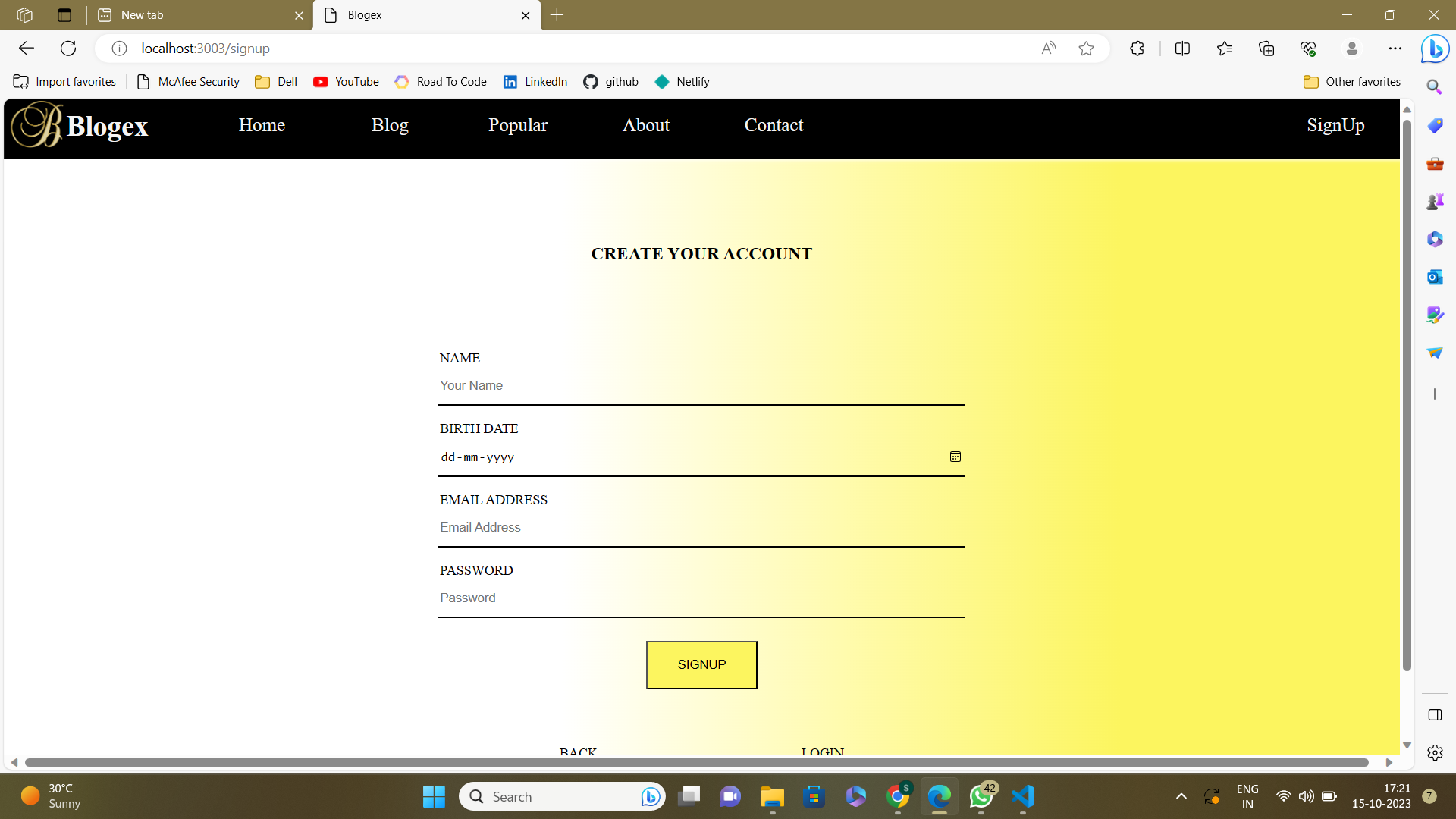Viewport: 1456px width, 819px height.
Task: Open Collections panel
Action: pyautogui.click(x=1266, y=49)
